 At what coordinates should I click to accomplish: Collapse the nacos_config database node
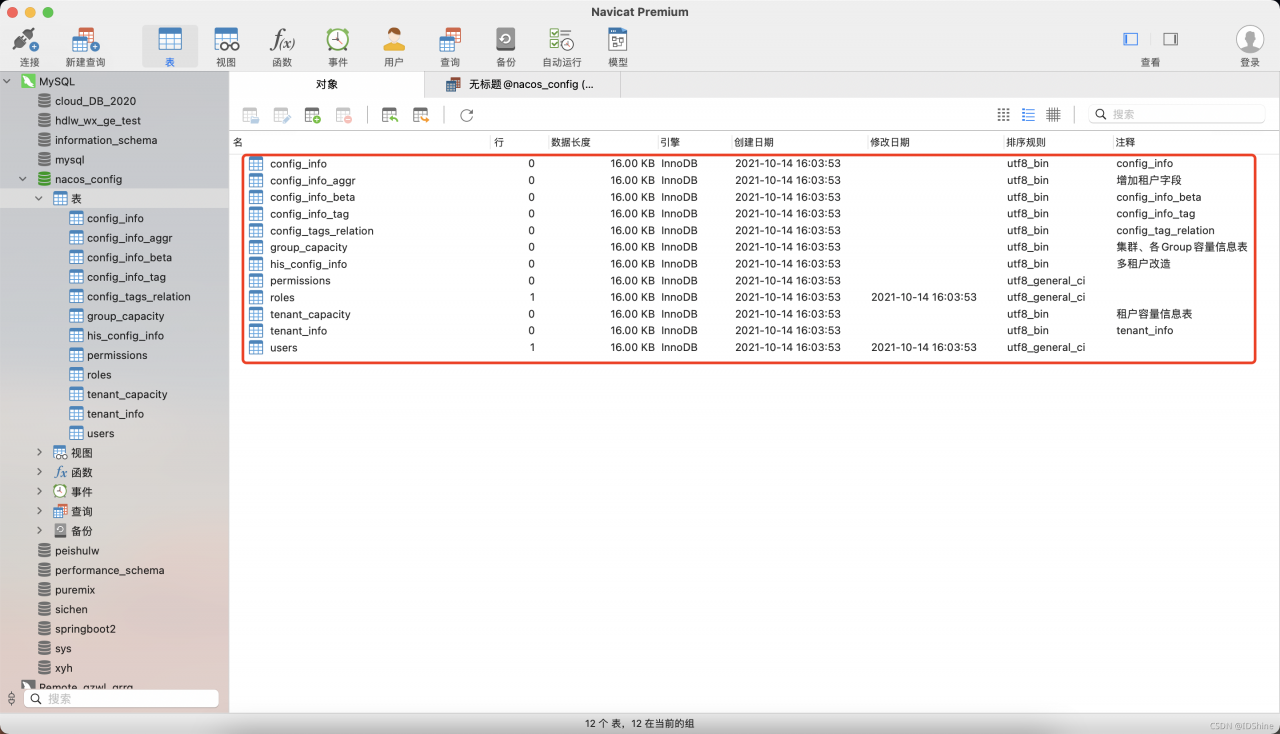coord(23,179)
